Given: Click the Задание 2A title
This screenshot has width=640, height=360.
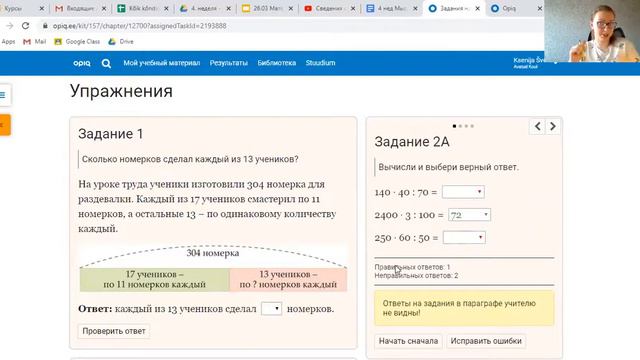Looking at the screenshot, I should pyautogui.click(x=412, y=142).
